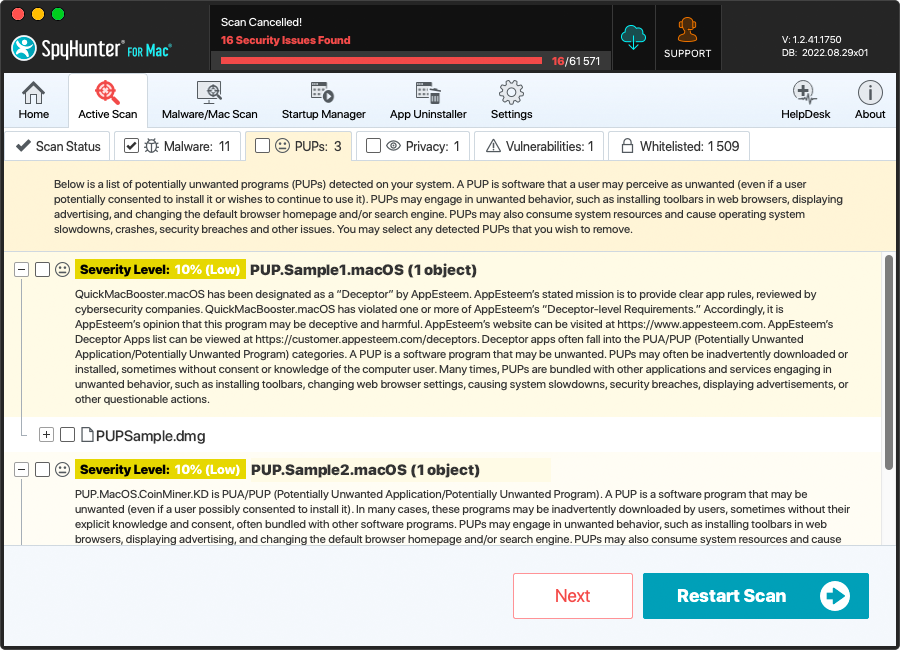Viewport: 900px width, 650px height.
Task: Click the Next button
Action: pyautogui.click(x=572, y=596)
